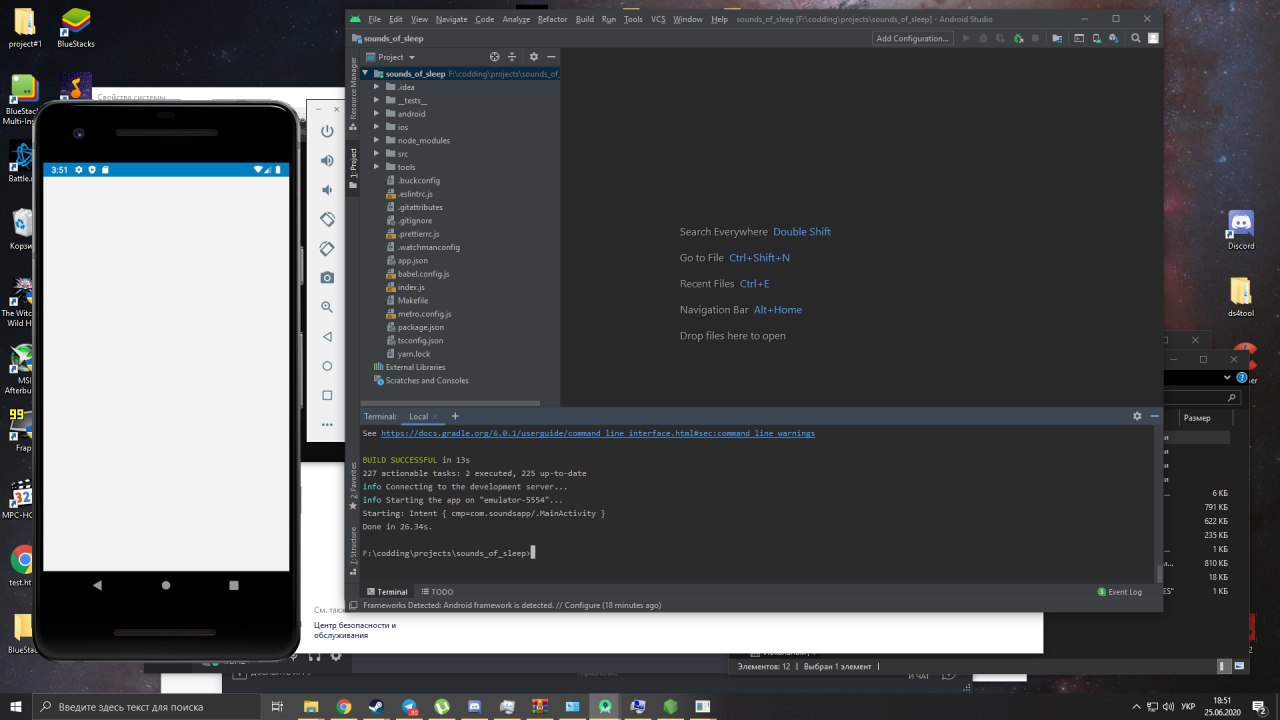Rotate the emulator left
This screenshot has height=720, width=1280.
tap(327, 219)
